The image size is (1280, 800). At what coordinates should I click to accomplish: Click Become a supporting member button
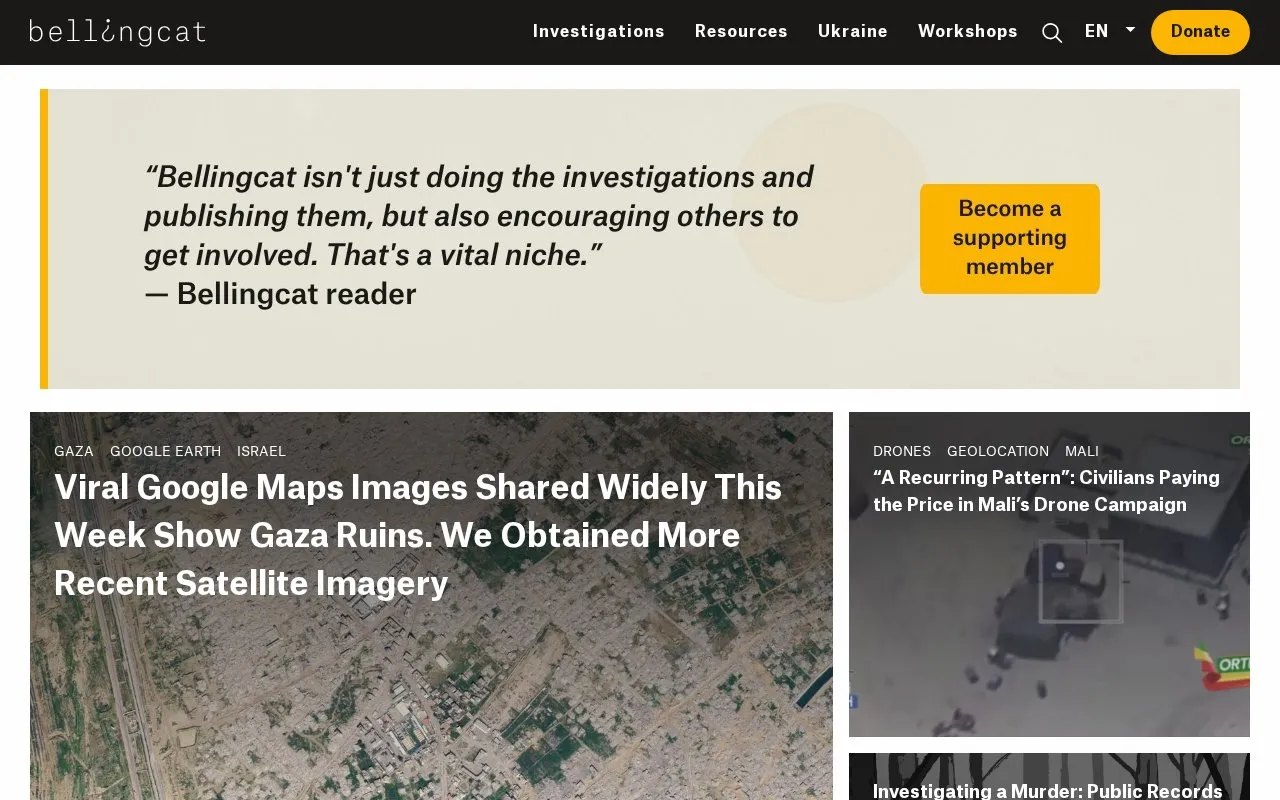(1010, 238)
